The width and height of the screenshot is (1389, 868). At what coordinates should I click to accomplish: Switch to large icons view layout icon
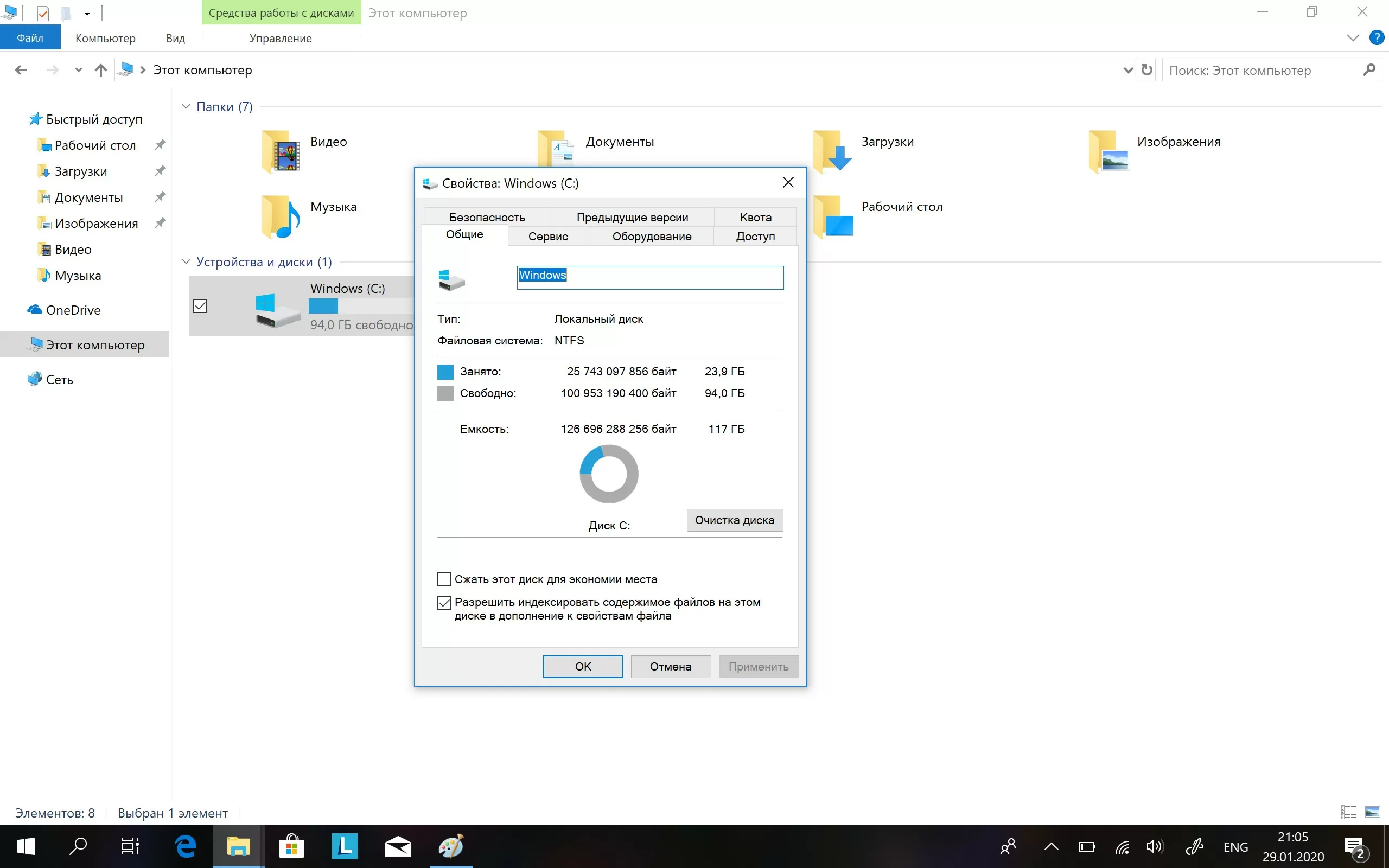[x=1372, y=812]
